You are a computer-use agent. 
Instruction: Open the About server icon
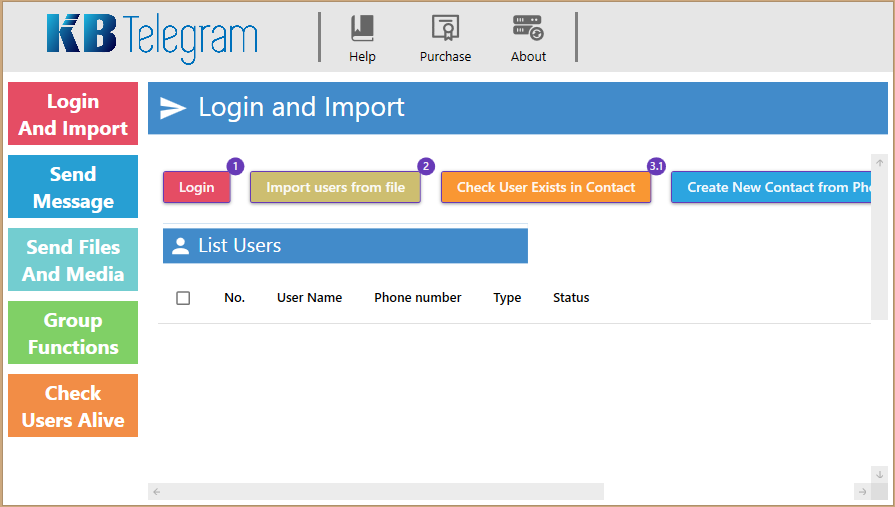click(528, 28)
